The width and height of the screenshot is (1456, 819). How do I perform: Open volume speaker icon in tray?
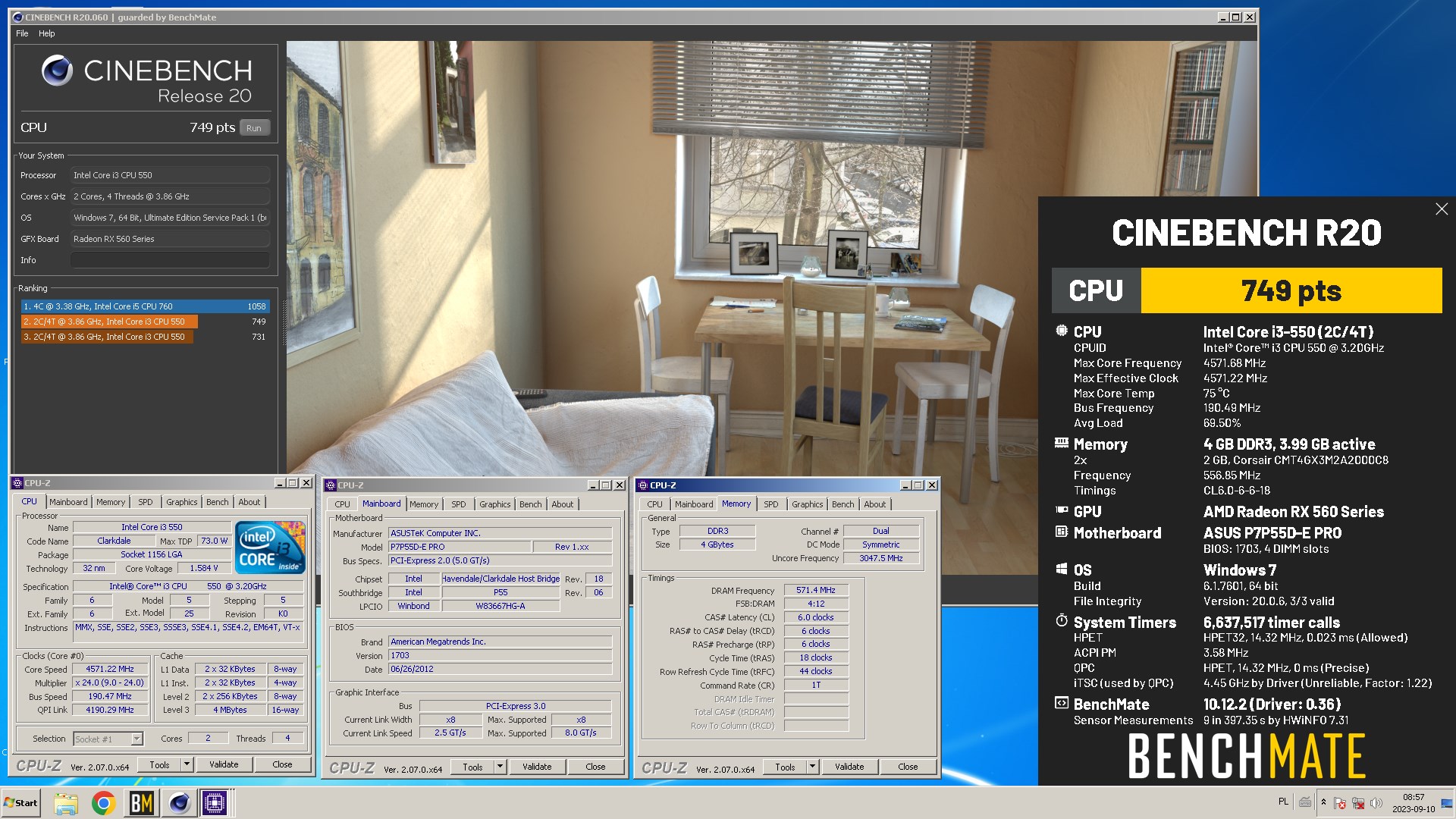click(1376, 803)
